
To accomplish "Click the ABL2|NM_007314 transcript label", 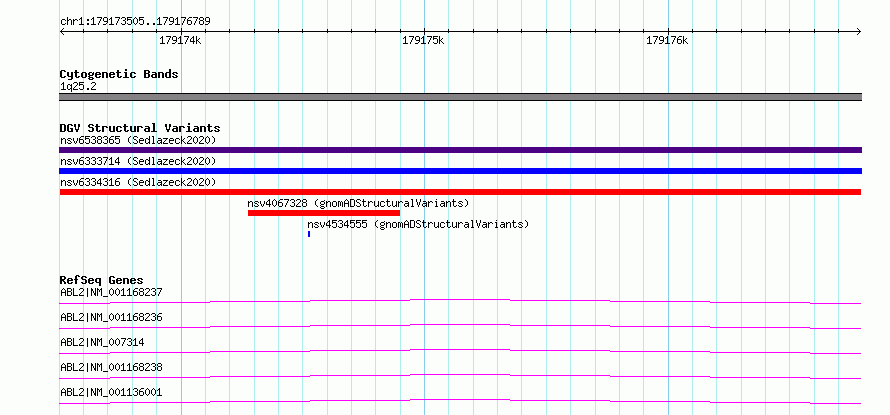I will (102, 342).
